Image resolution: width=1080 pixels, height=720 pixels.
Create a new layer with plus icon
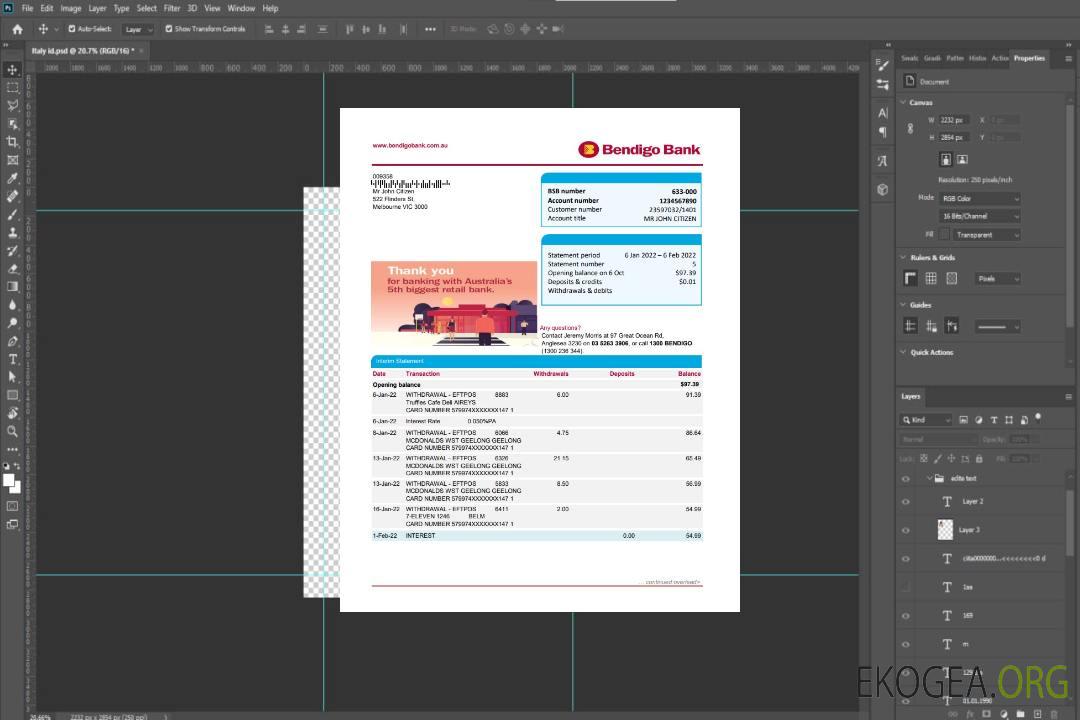tap(1037, 714)
